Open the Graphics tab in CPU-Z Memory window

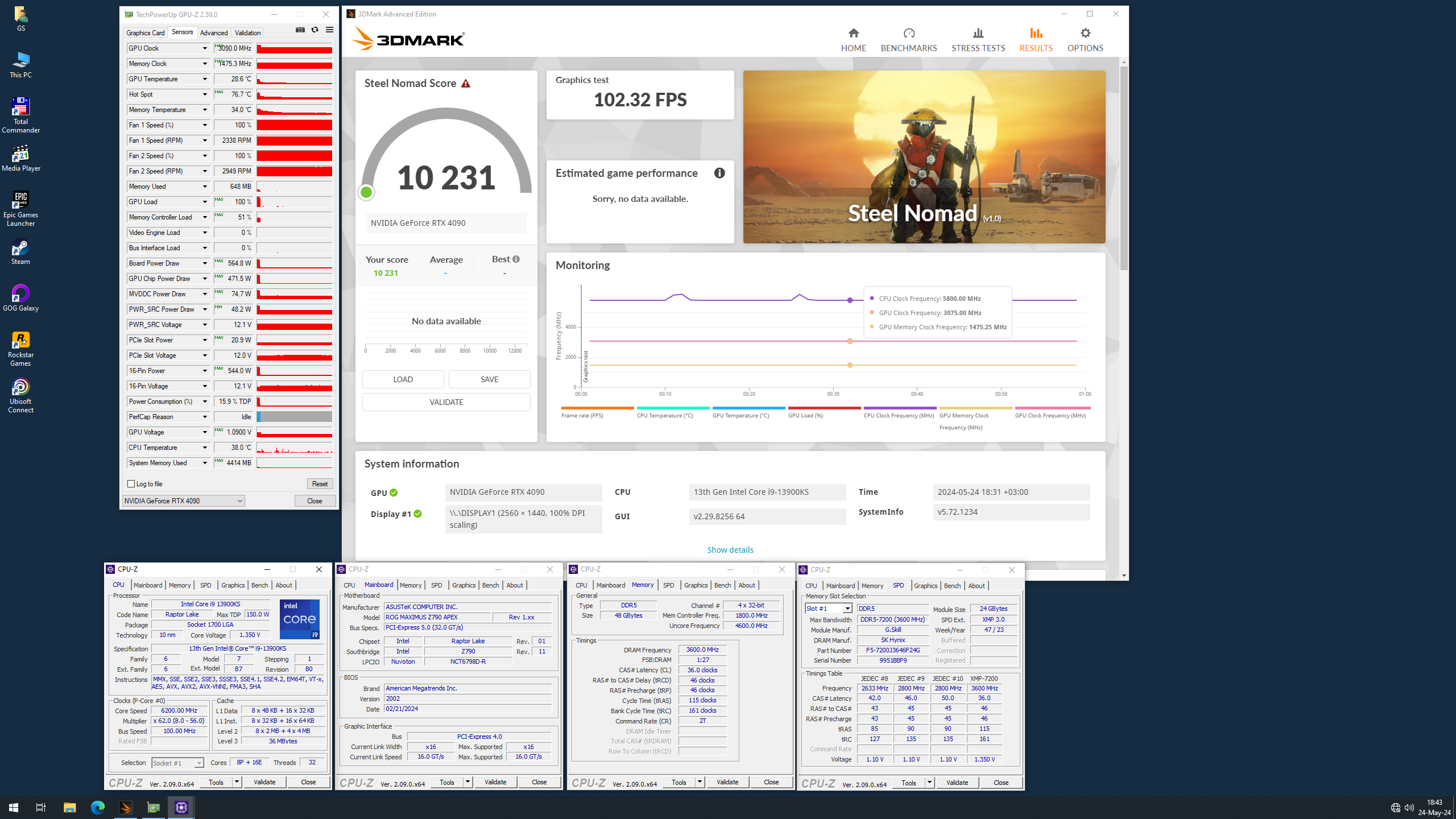click(696, 585)
